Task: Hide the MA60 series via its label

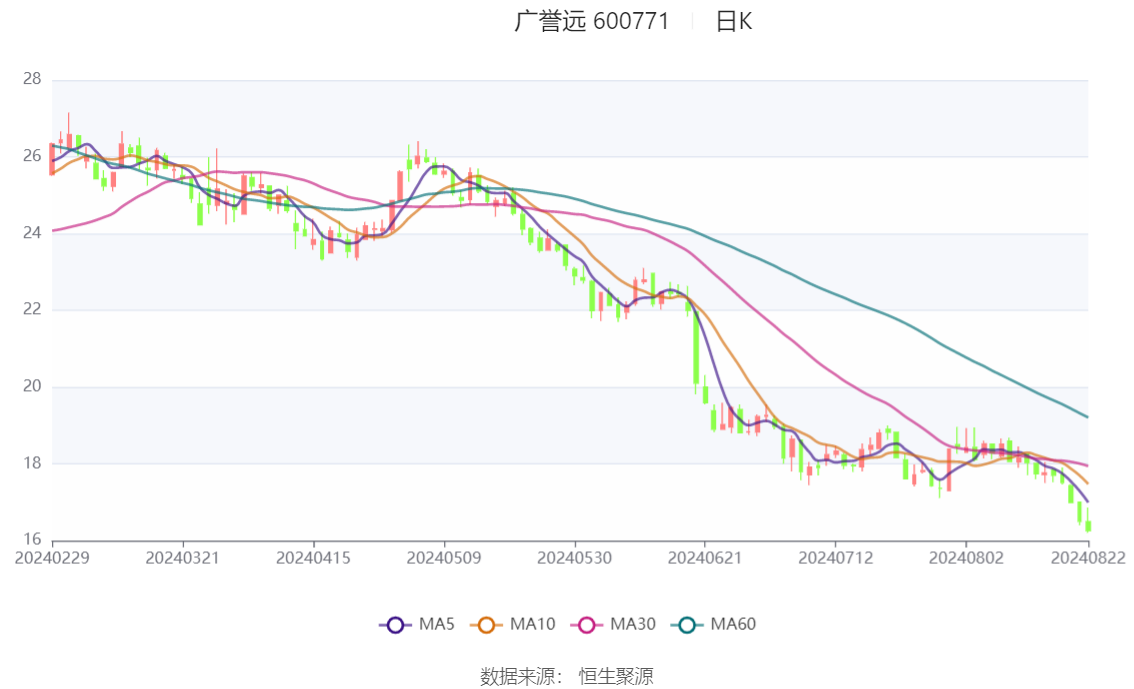Action: [x=733, y=625]
